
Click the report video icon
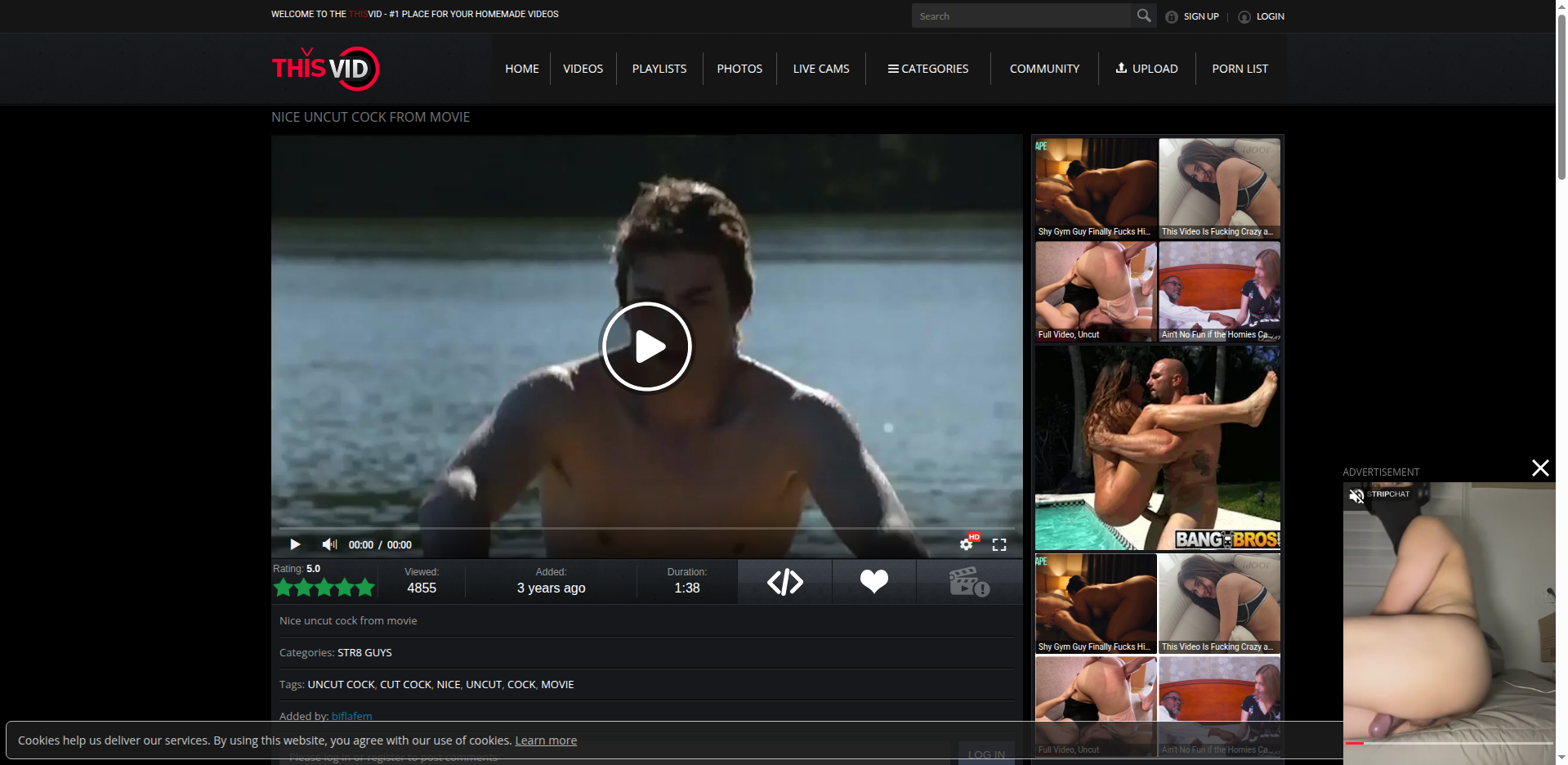pos(969,582)
